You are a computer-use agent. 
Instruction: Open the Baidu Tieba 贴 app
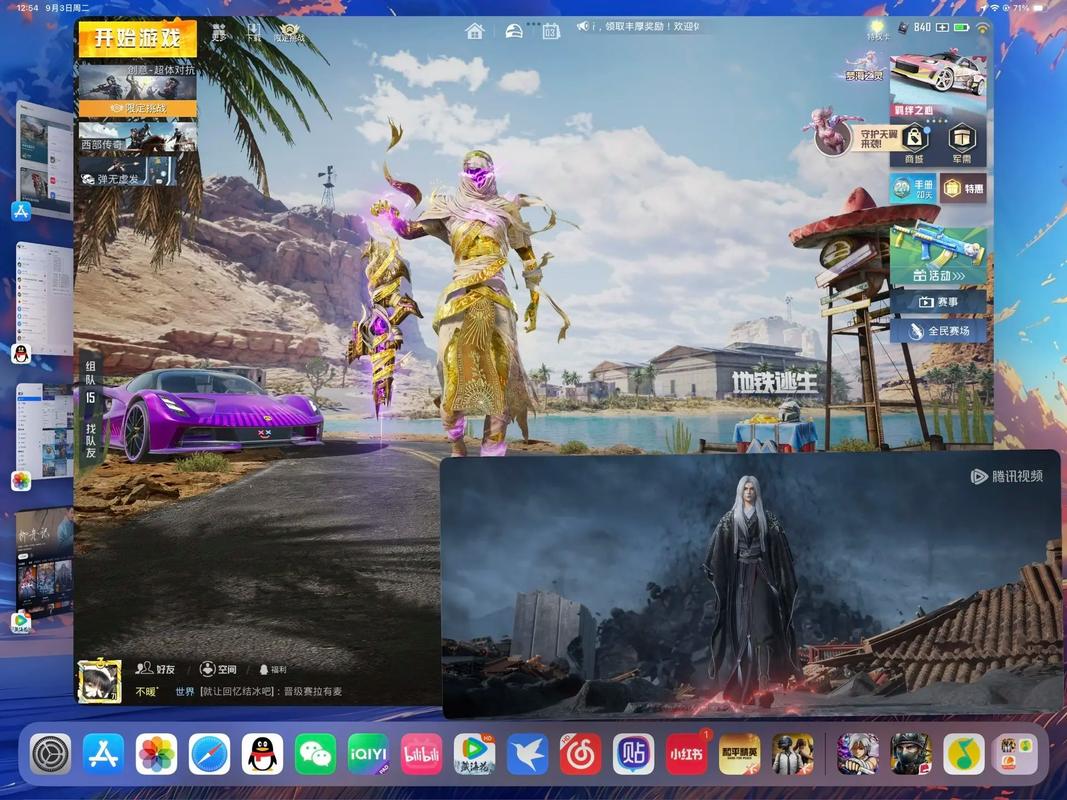(634, 754)
